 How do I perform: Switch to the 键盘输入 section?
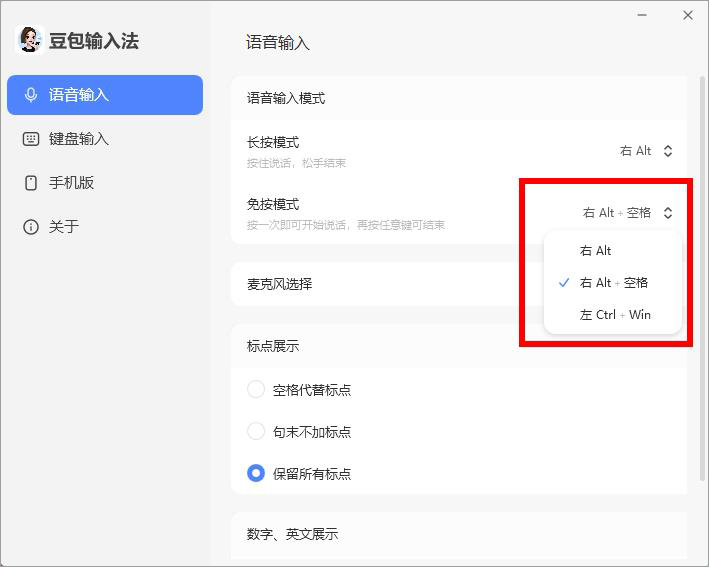pos(105,139)
